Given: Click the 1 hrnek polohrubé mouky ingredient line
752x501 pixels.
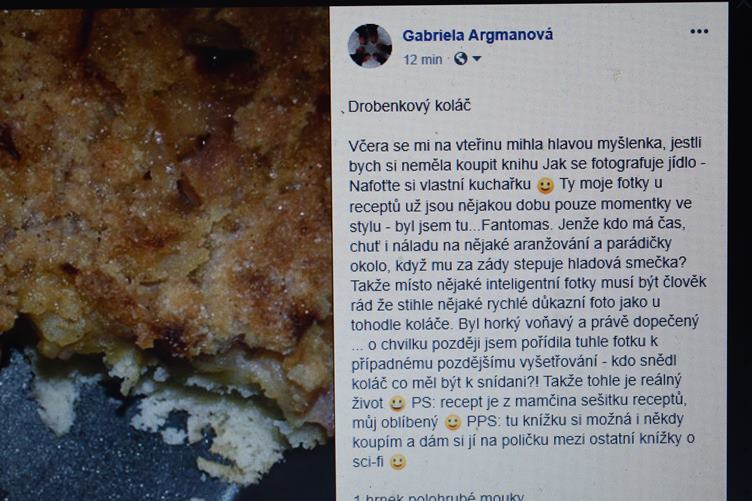Looking at the screenshot, I should pyautogui.click(x=439, y=497).
